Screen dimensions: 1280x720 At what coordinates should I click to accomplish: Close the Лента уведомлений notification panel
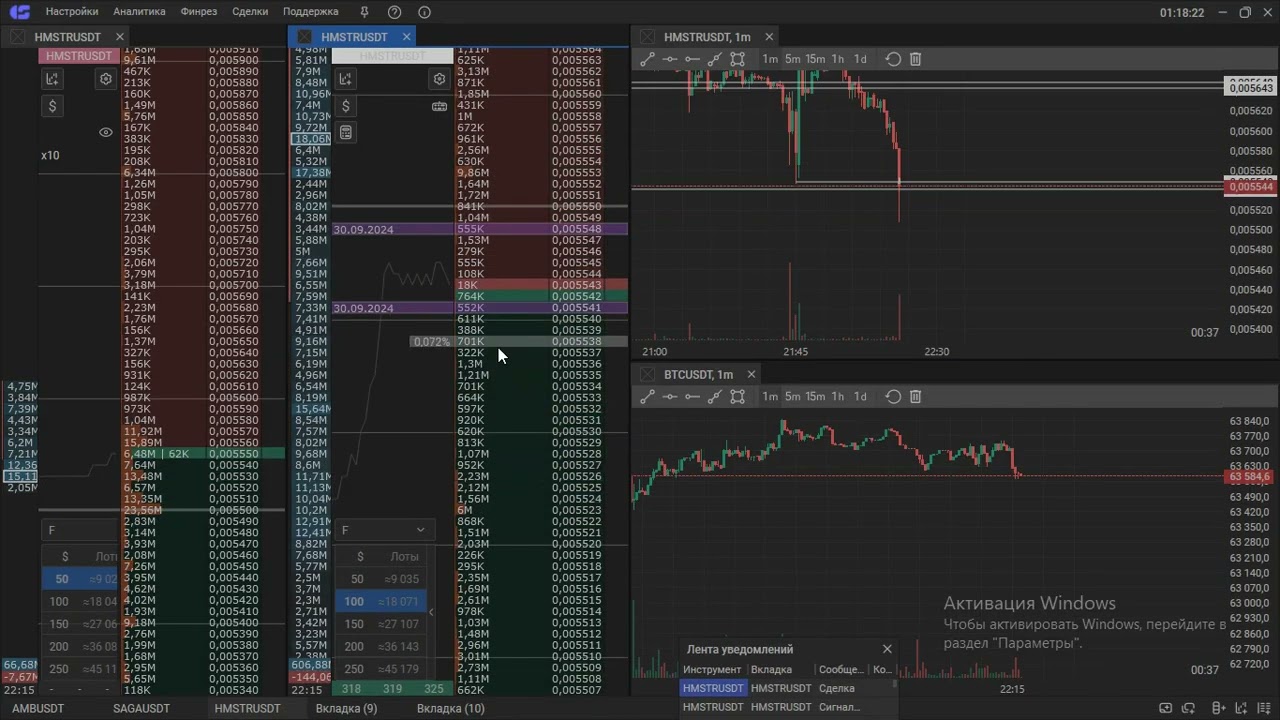point(887,649)
